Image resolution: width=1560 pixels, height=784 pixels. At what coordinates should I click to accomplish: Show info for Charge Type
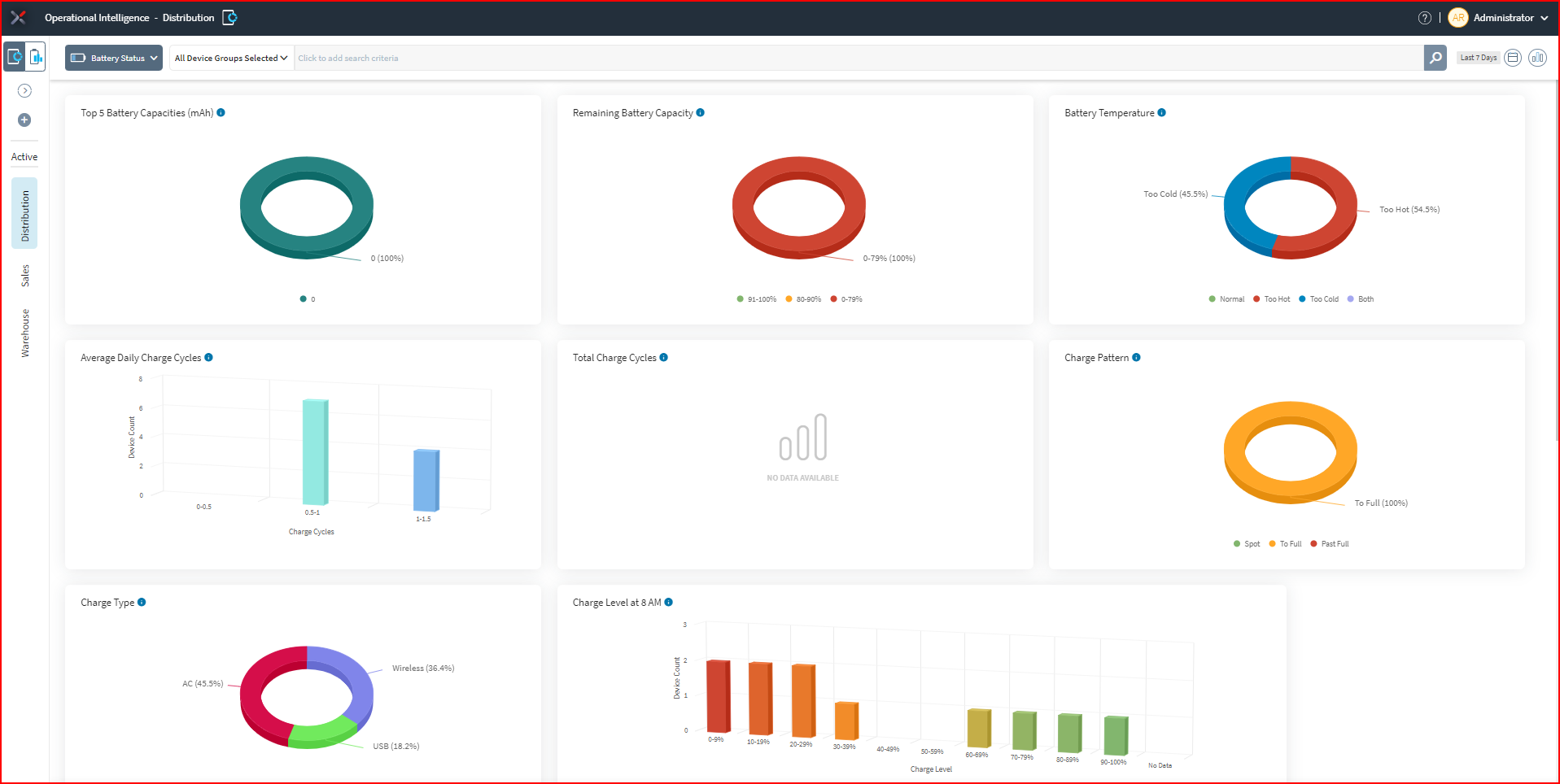click(x=142, y=603)
